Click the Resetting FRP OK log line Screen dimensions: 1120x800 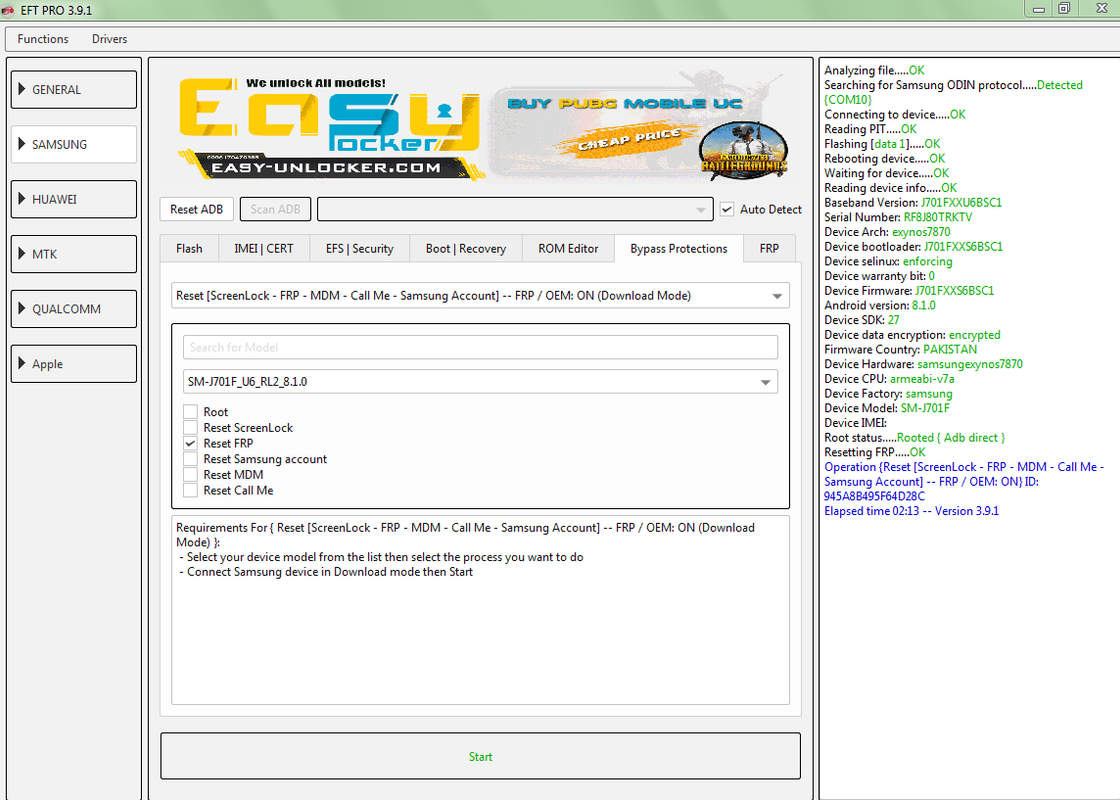click(x=875, y=452)
